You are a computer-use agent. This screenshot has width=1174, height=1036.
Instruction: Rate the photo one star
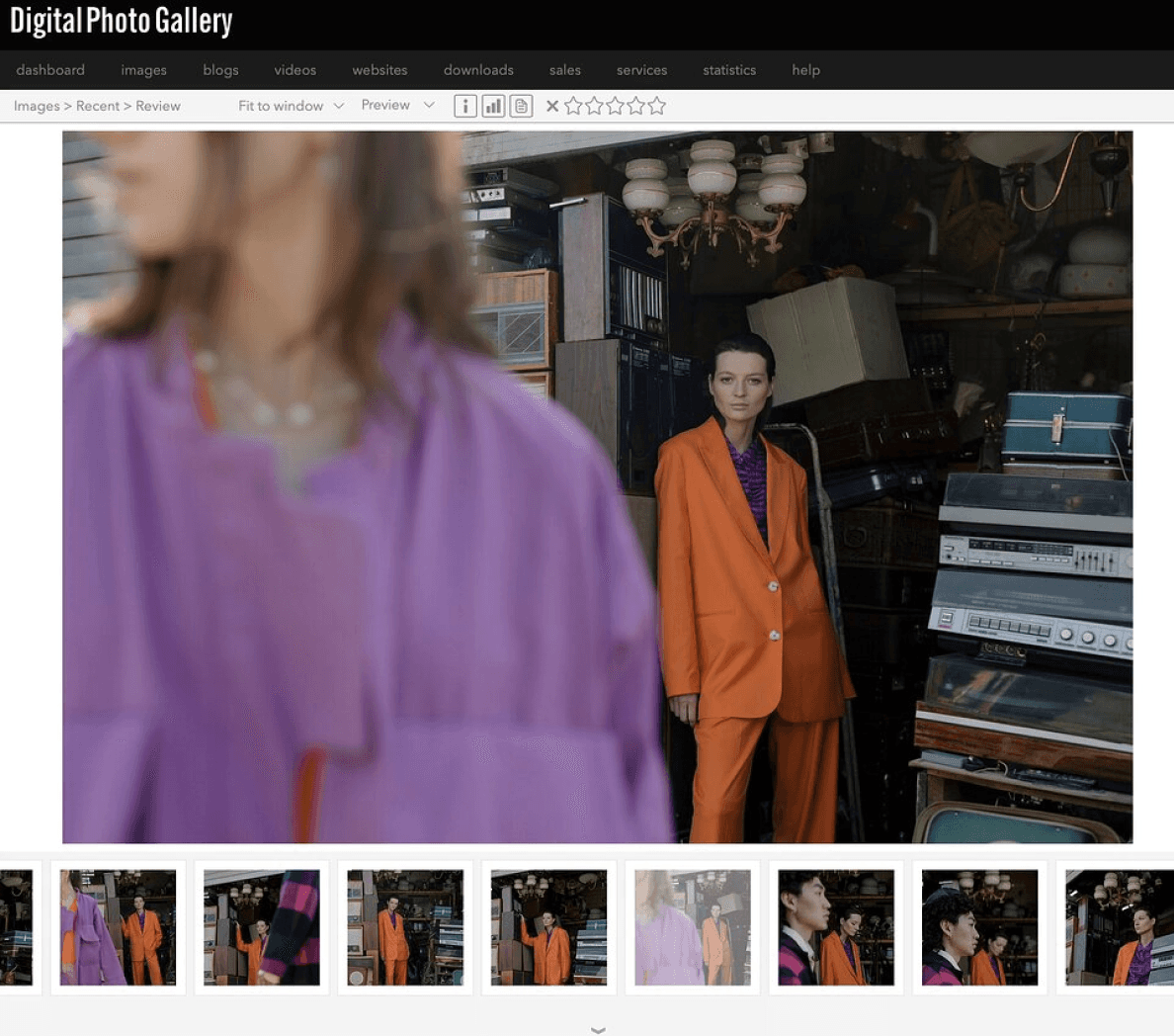[573, 106]
